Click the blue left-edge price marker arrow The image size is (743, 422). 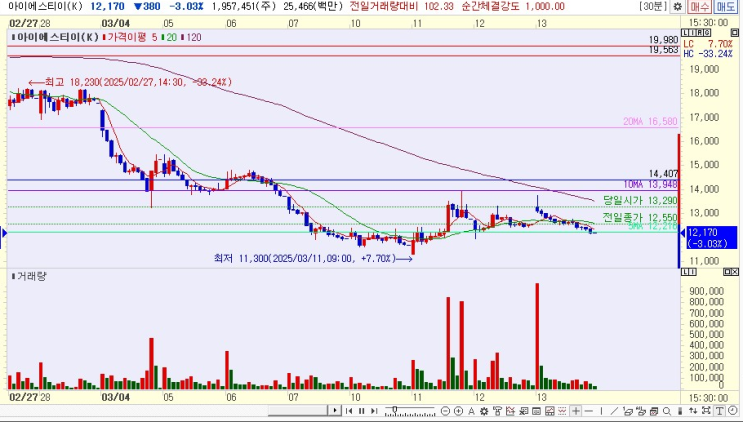(4, 233)
